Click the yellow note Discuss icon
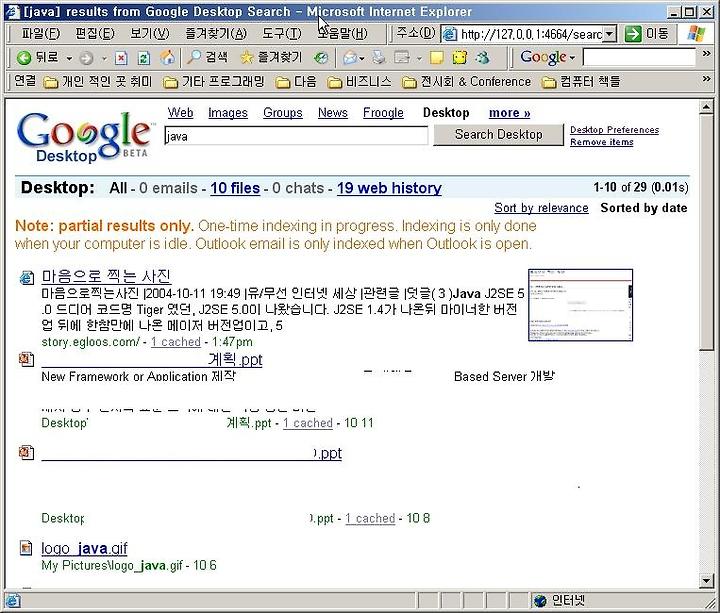This screenshot has height=613, width=720. click(436, 58)
